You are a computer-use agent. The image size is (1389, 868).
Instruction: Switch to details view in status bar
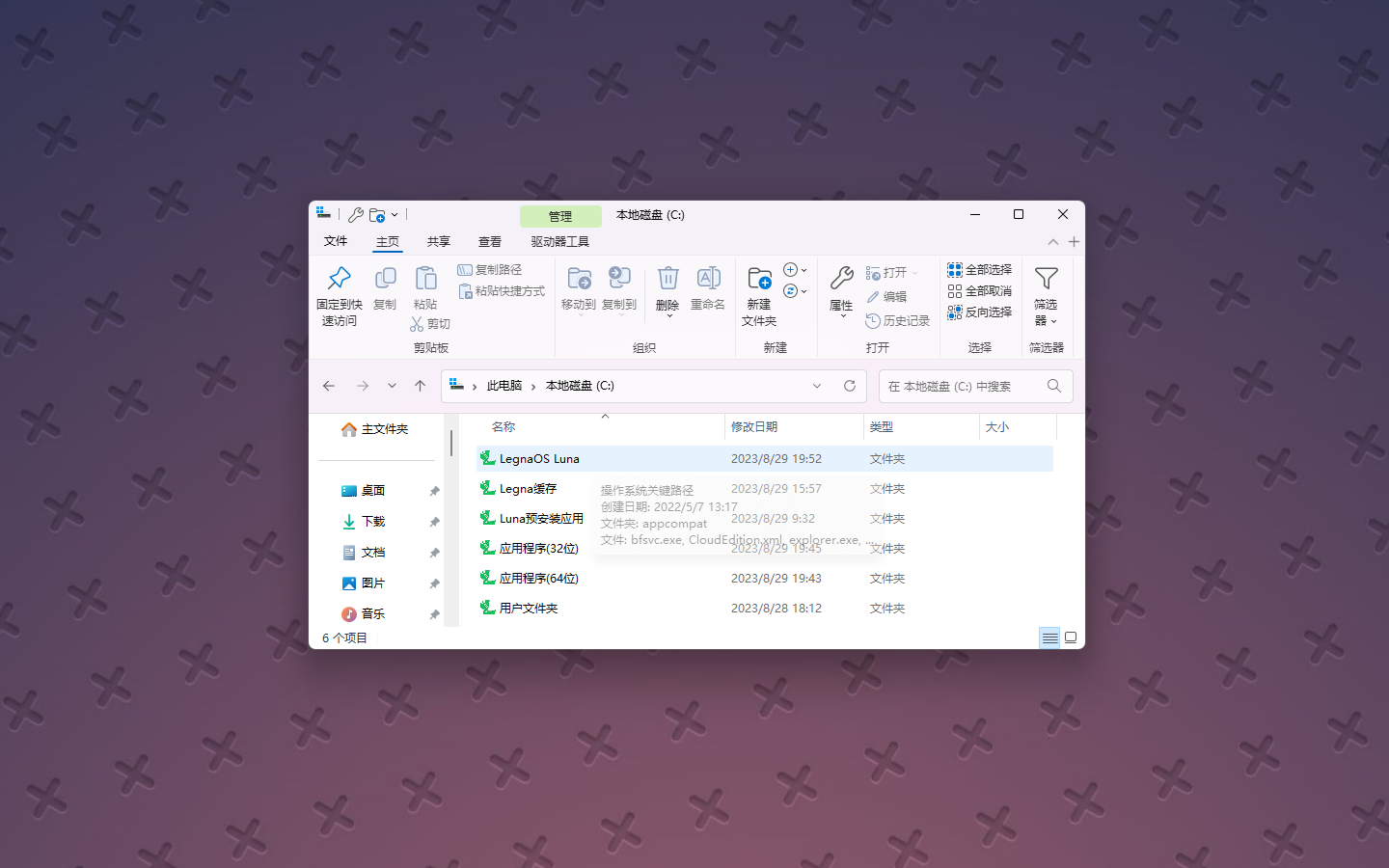pos(1049,637)
